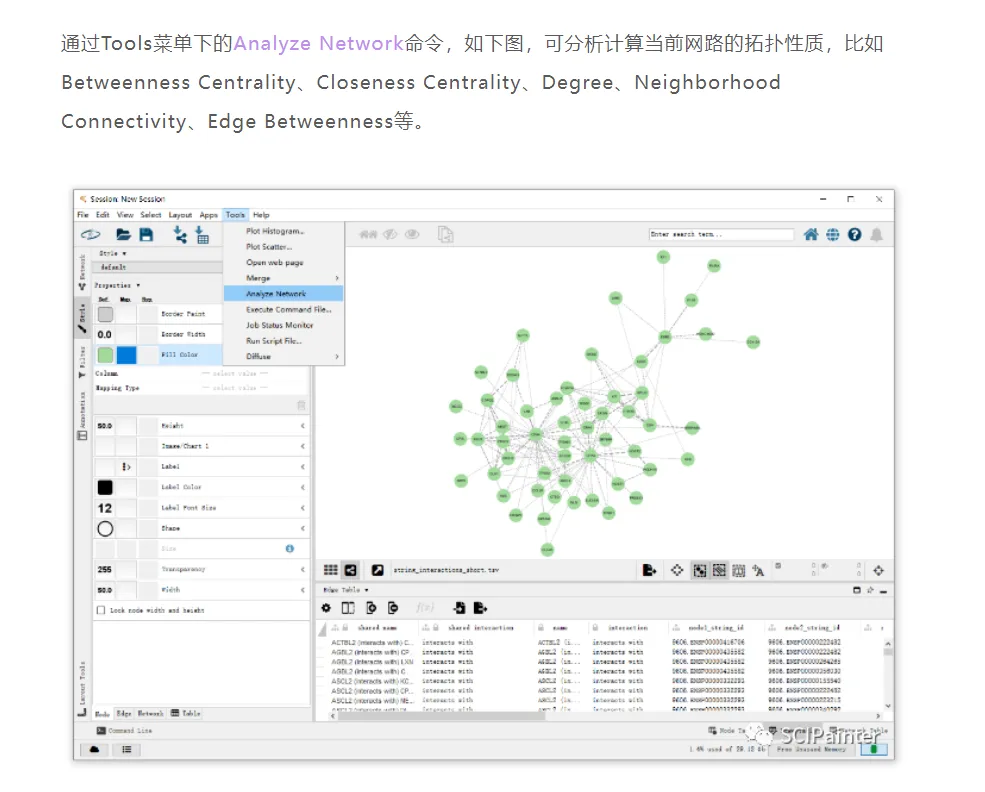985x792 pixels.
Task: Open the table settings gear icon
Action: 326,608
